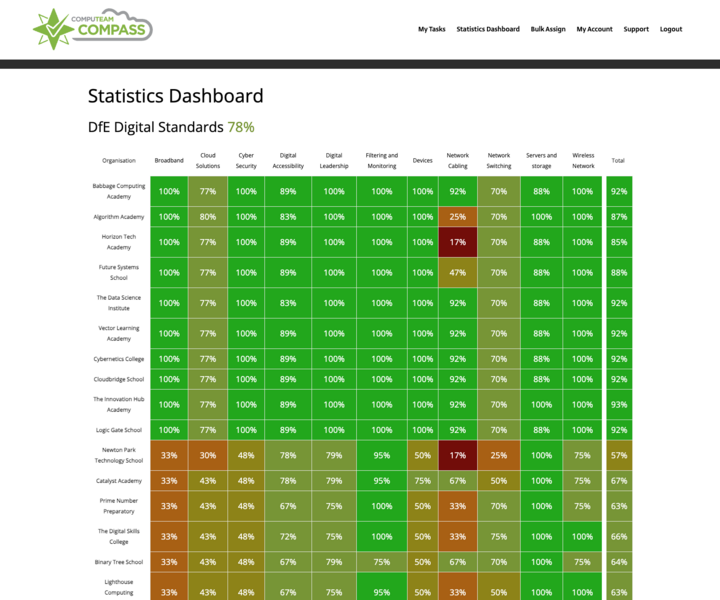
Task: Open the Bulk Assign page
Action: [548, 29]
